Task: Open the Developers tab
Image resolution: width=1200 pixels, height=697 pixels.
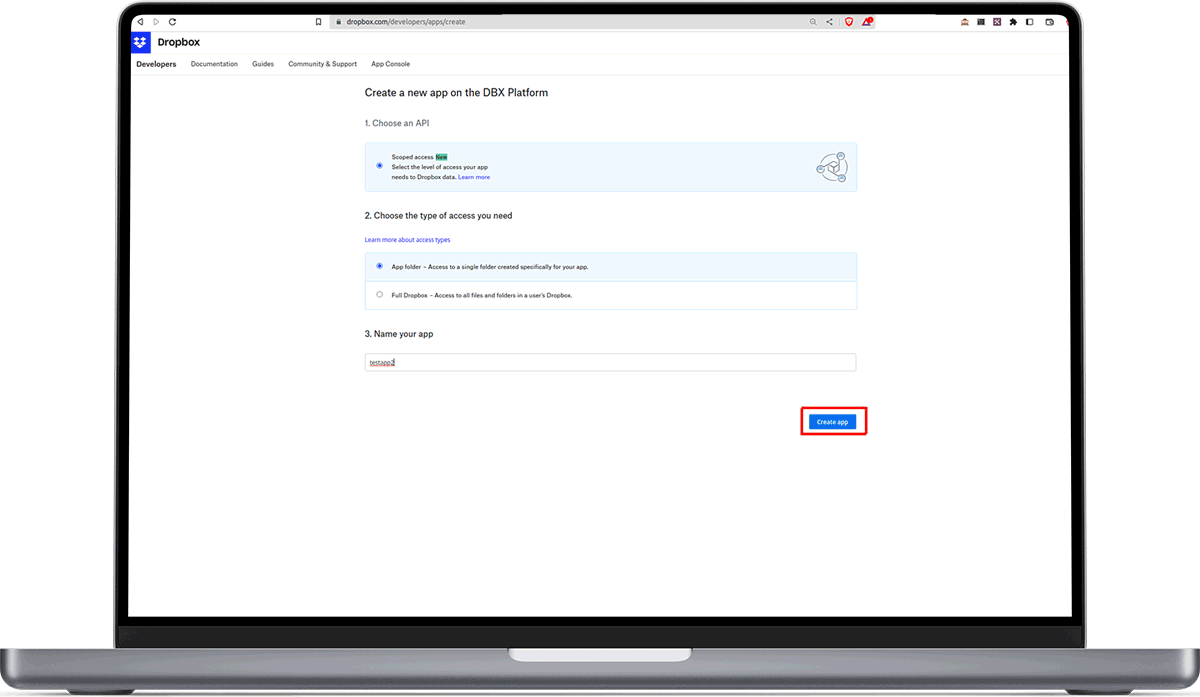Action: (156, 64)
